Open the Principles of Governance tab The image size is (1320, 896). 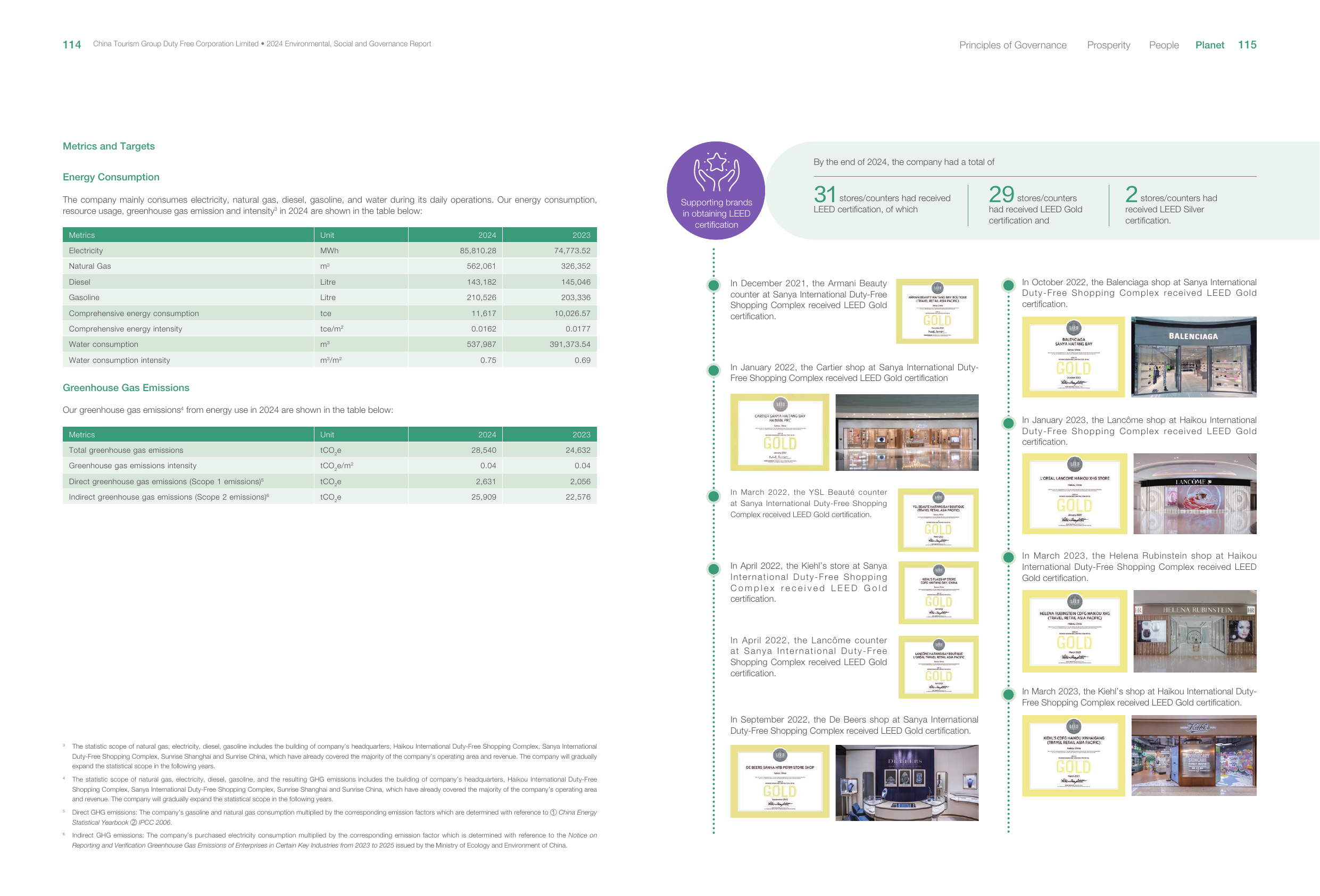1012,45
